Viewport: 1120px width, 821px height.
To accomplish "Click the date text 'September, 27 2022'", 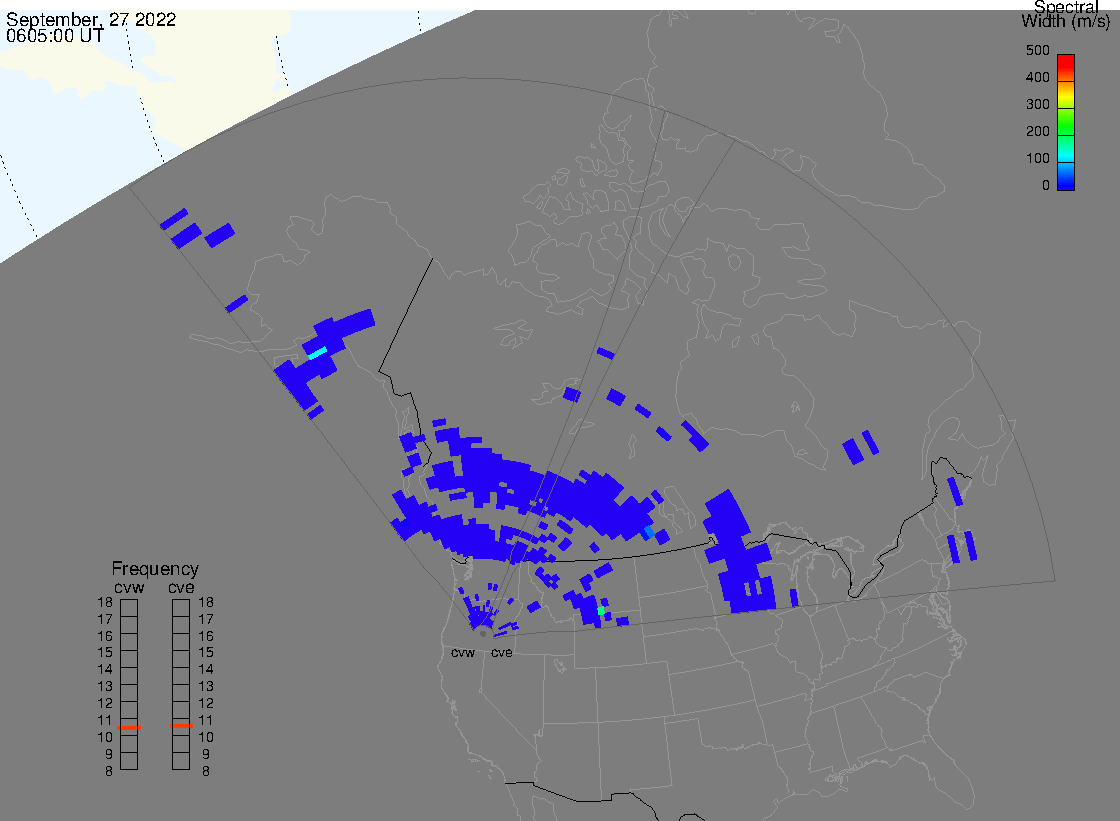I will [x=91, y=19].
